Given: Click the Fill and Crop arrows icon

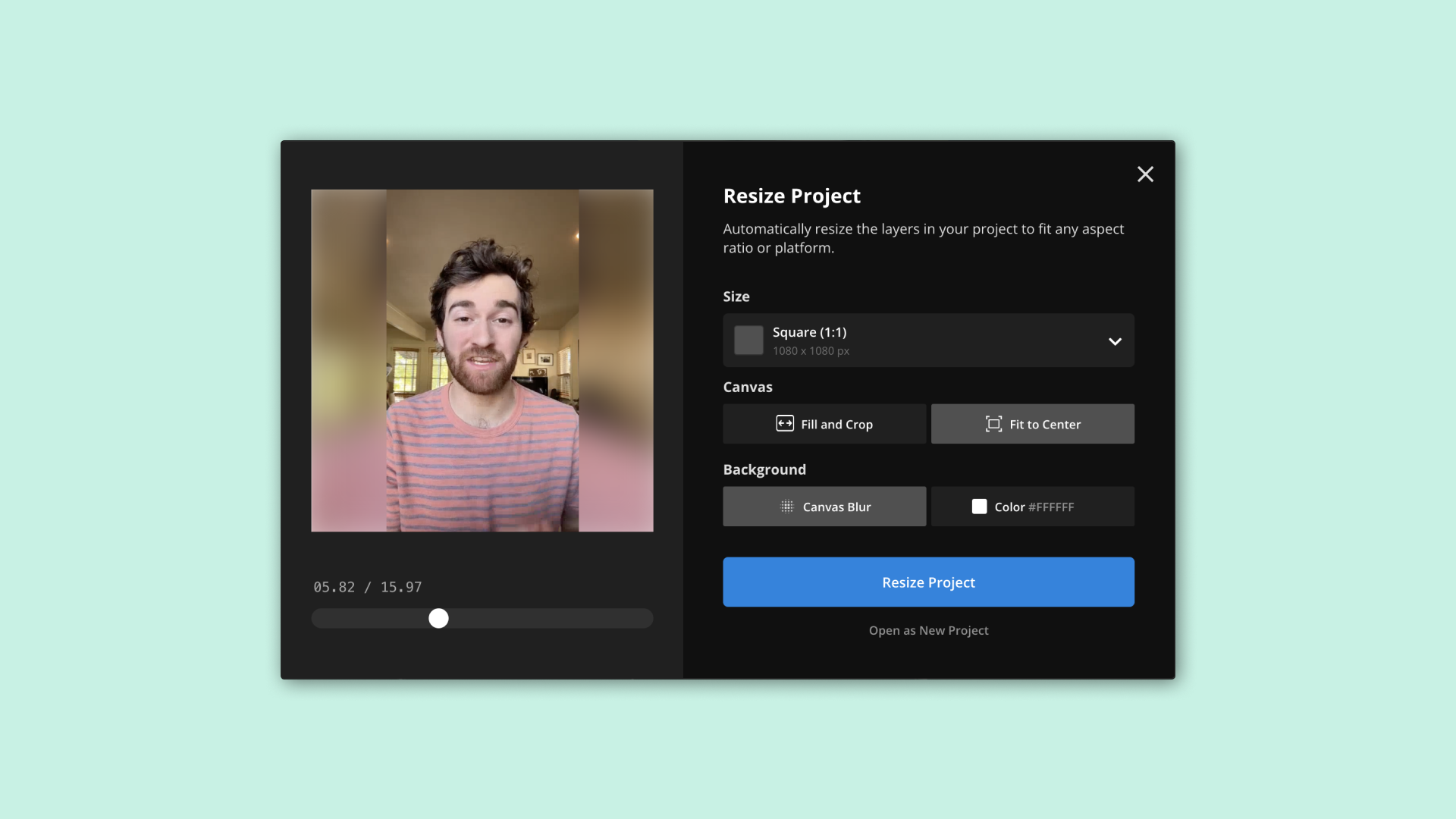Looking at the screenshot, I should click(785, 424).
